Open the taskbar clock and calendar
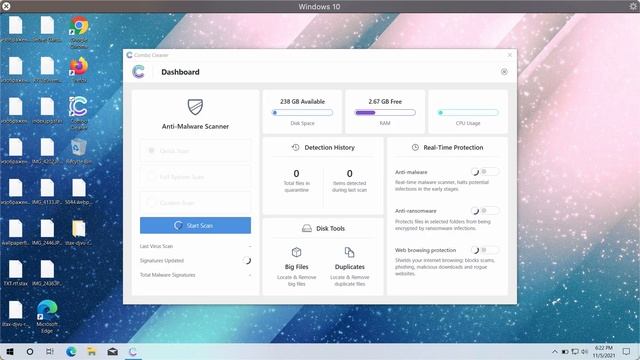Screen dimensions: 640x360 (x=604, y=351)
